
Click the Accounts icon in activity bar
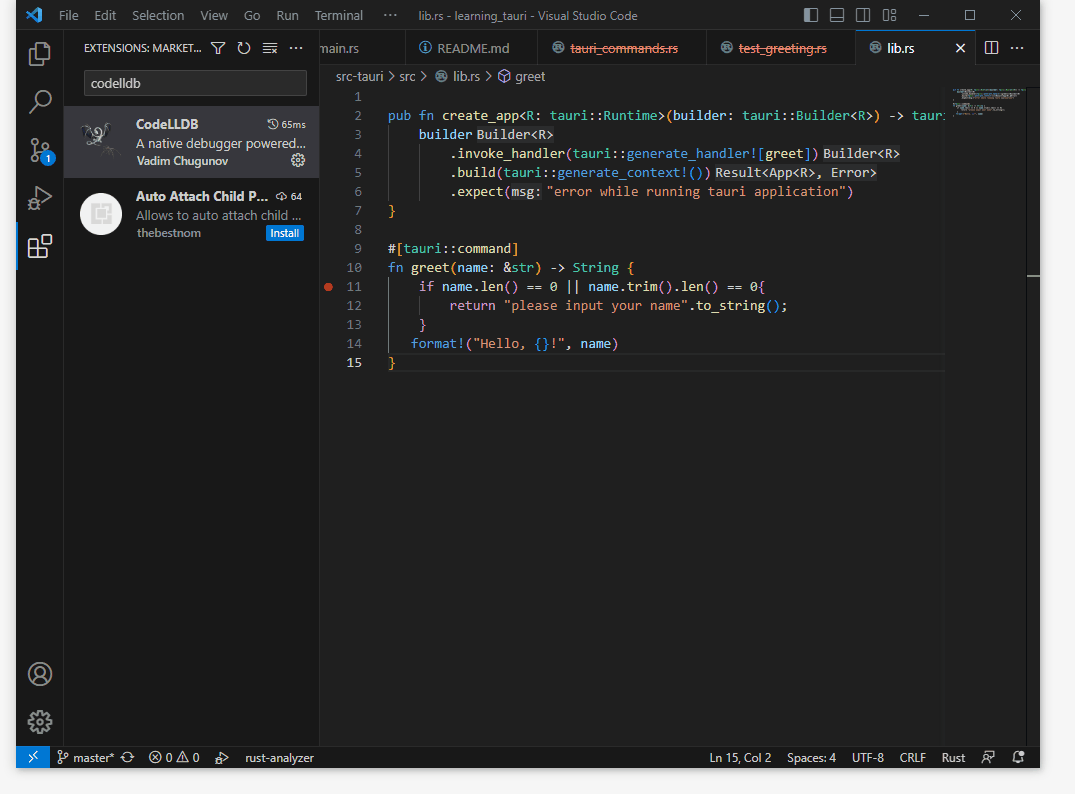[40, 674]
